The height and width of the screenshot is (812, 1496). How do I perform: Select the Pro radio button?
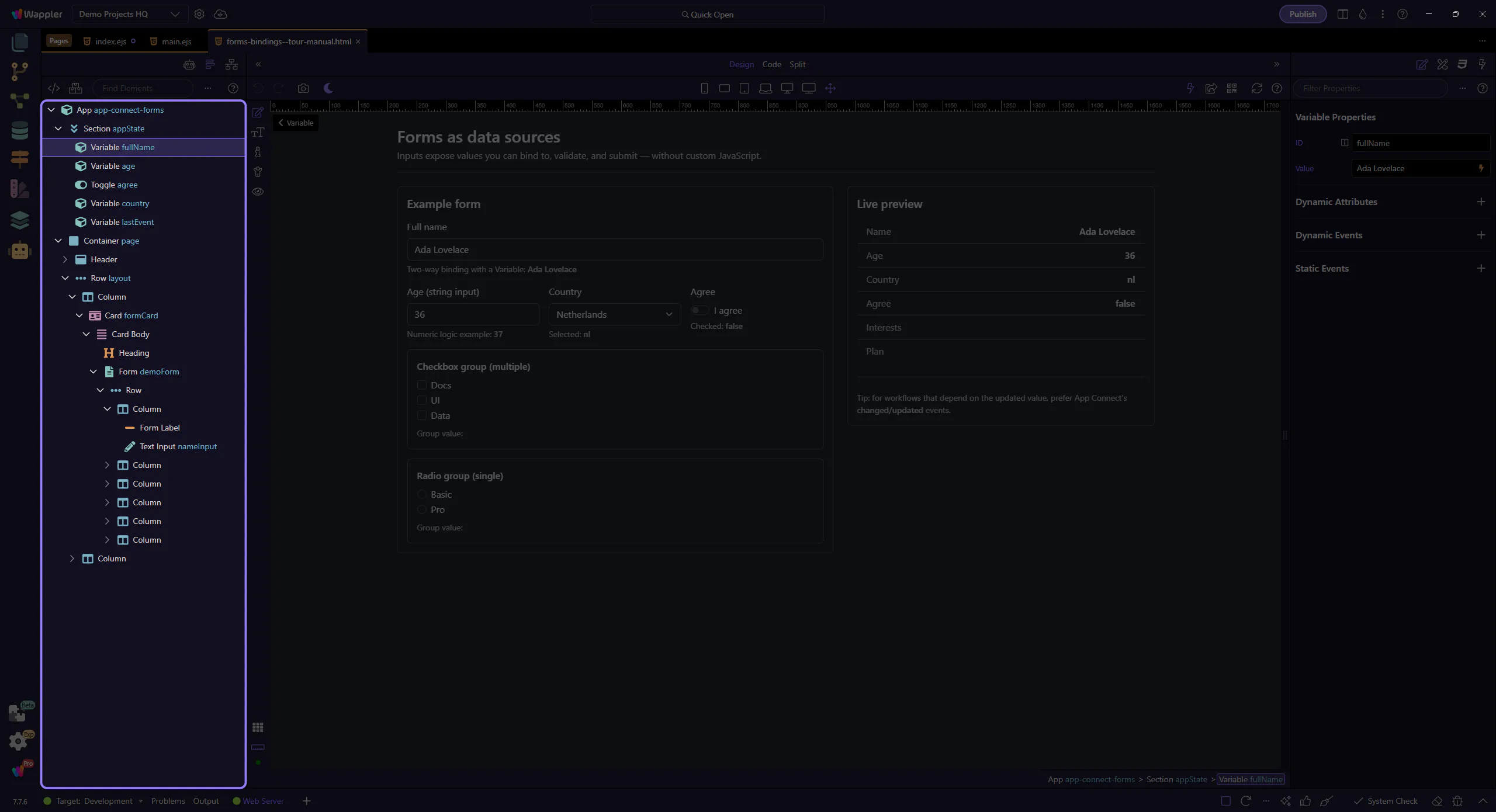coord(422,509)
